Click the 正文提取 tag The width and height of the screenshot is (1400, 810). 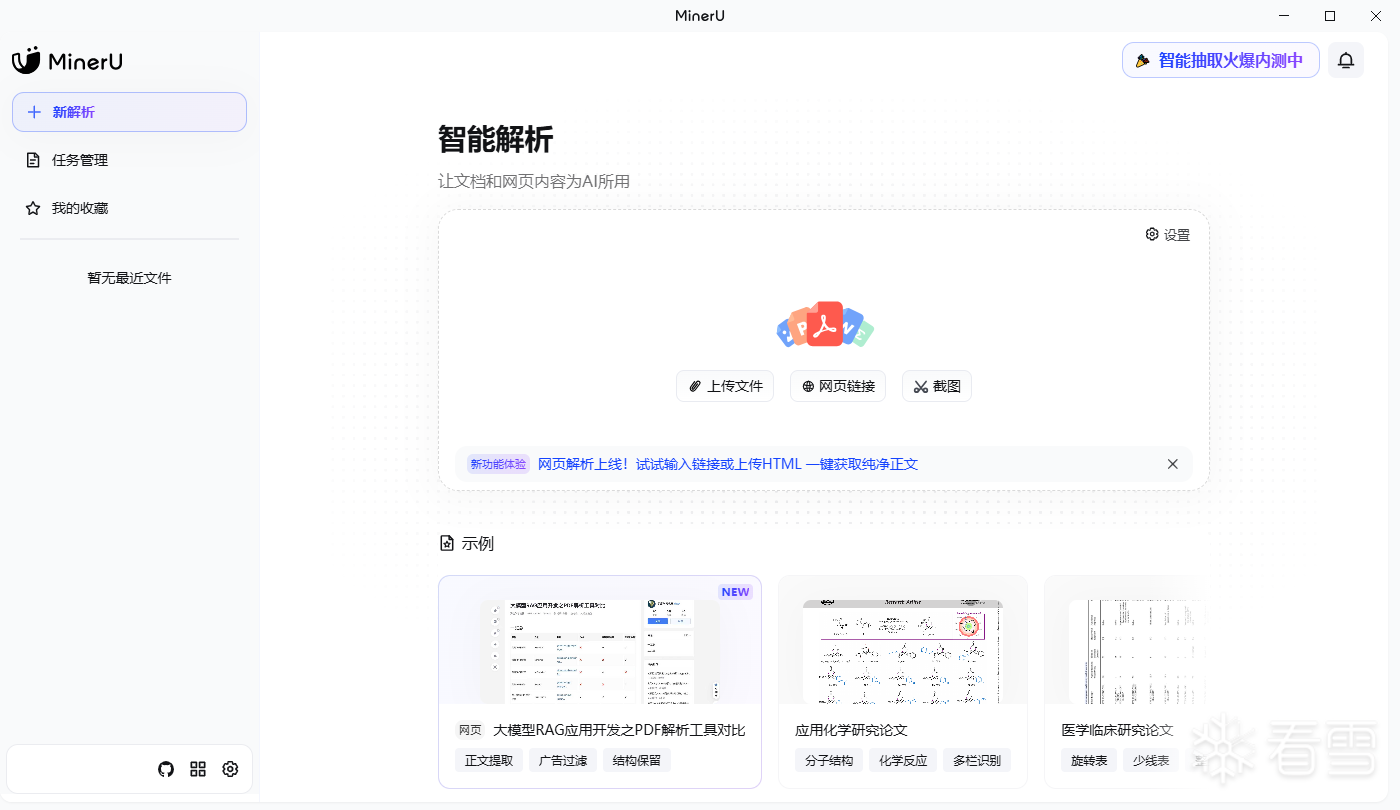489,760
